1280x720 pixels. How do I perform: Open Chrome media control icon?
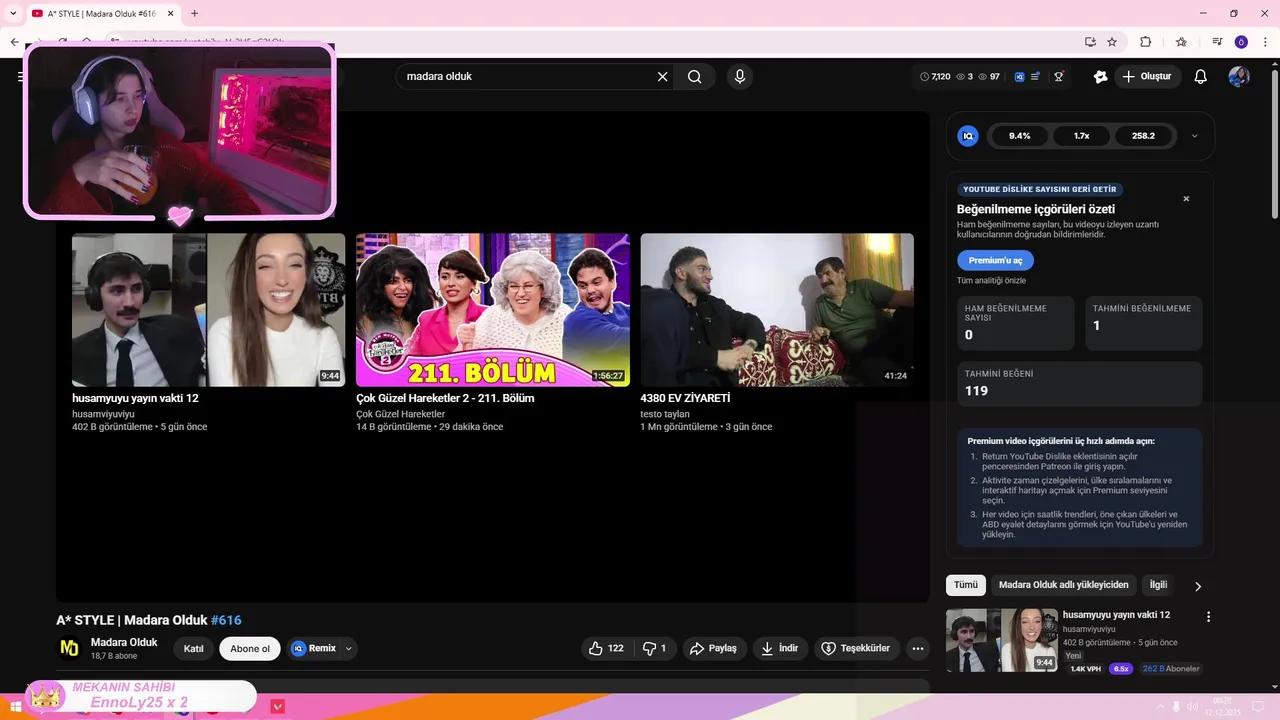pos(1217,42)
